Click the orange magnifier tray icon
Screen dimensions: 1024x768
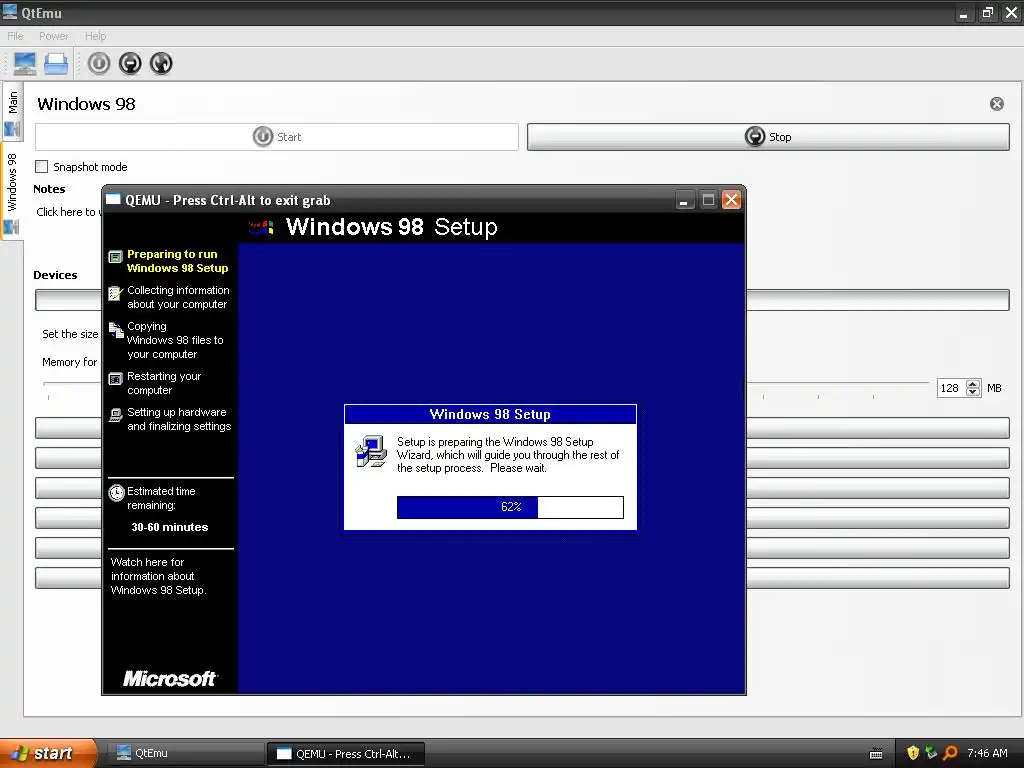(950, 753)
